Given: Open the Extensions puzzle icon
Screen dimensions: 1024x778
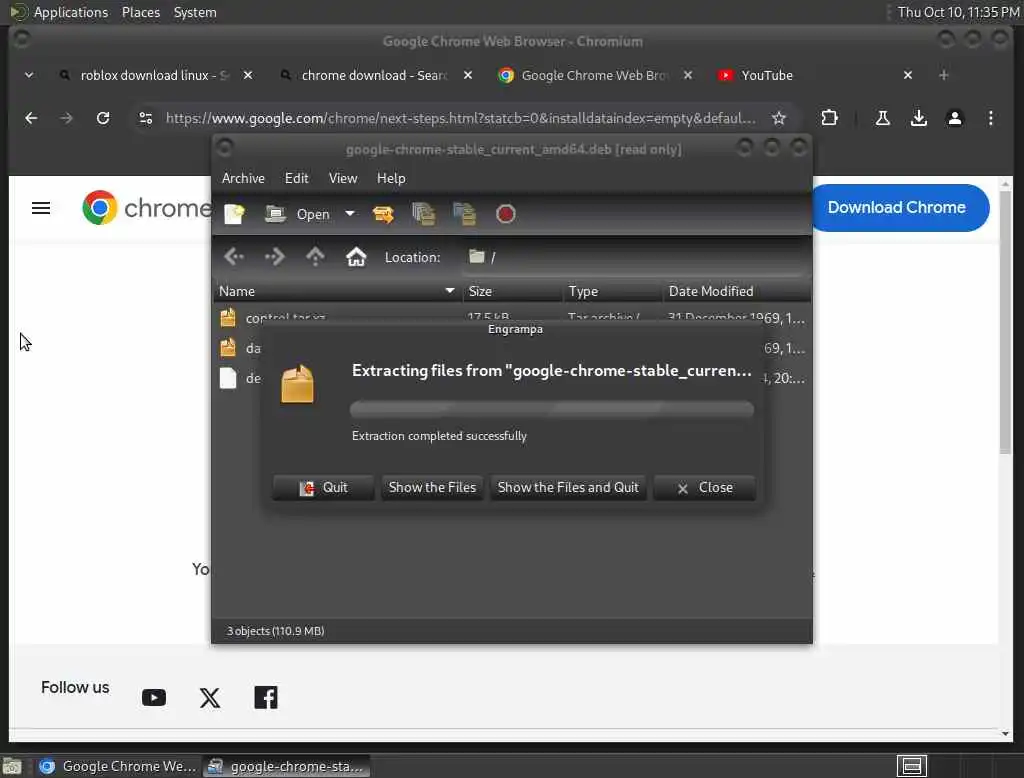Looking at the screenshot, I should 829,118.
